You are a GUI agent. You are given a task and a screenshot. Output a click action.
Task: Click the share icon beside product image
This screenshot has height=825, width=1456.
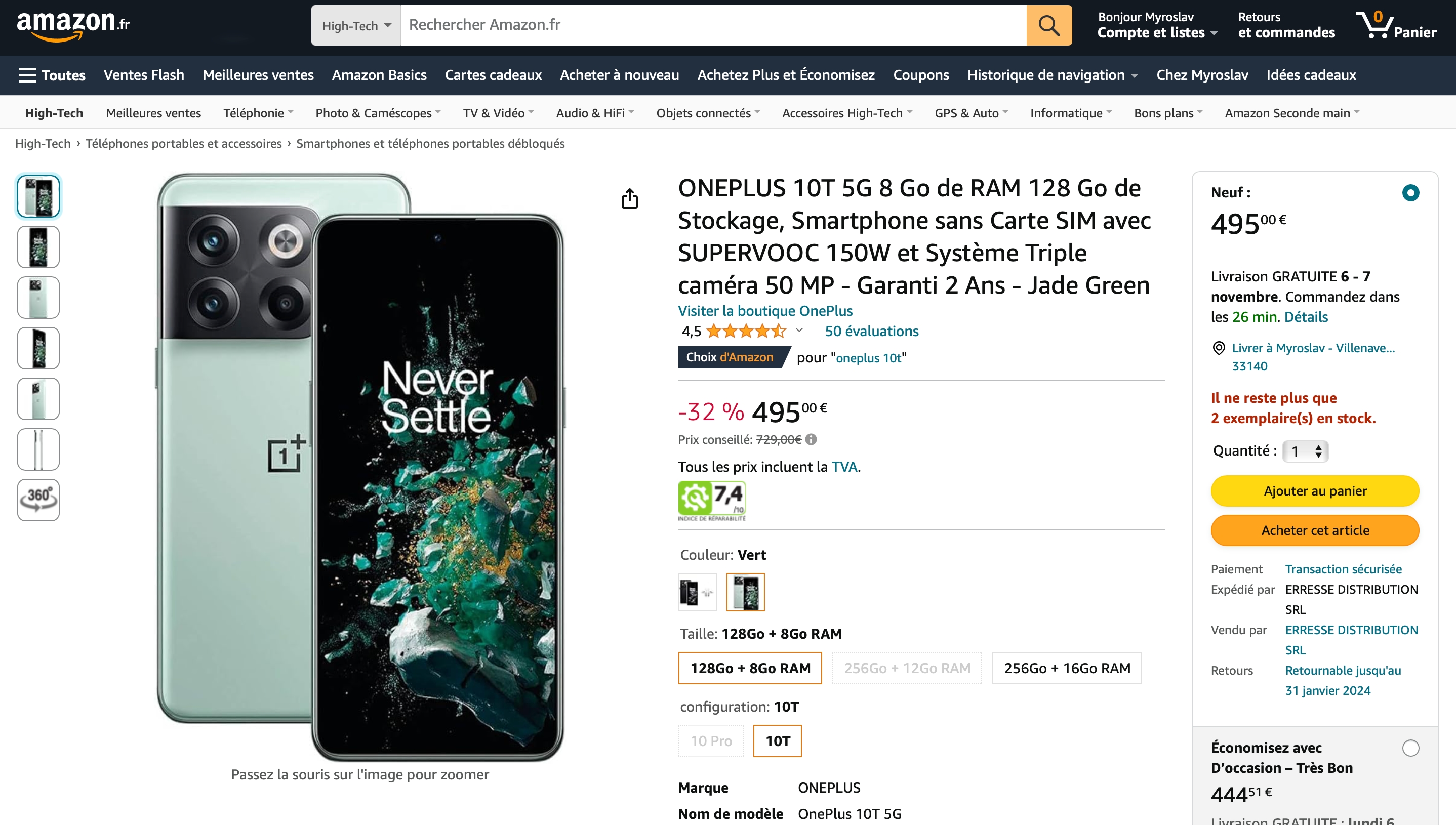point(630,198)
